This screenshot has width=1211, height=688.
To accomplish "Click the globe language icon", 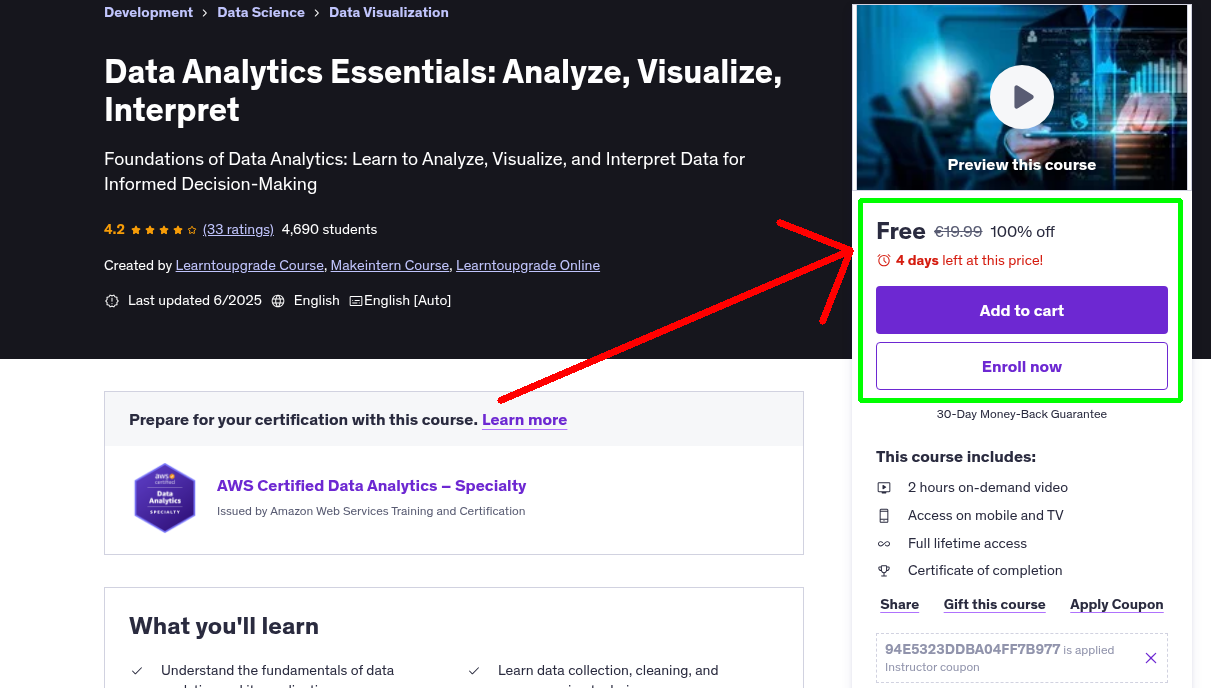I will [278, 301].
